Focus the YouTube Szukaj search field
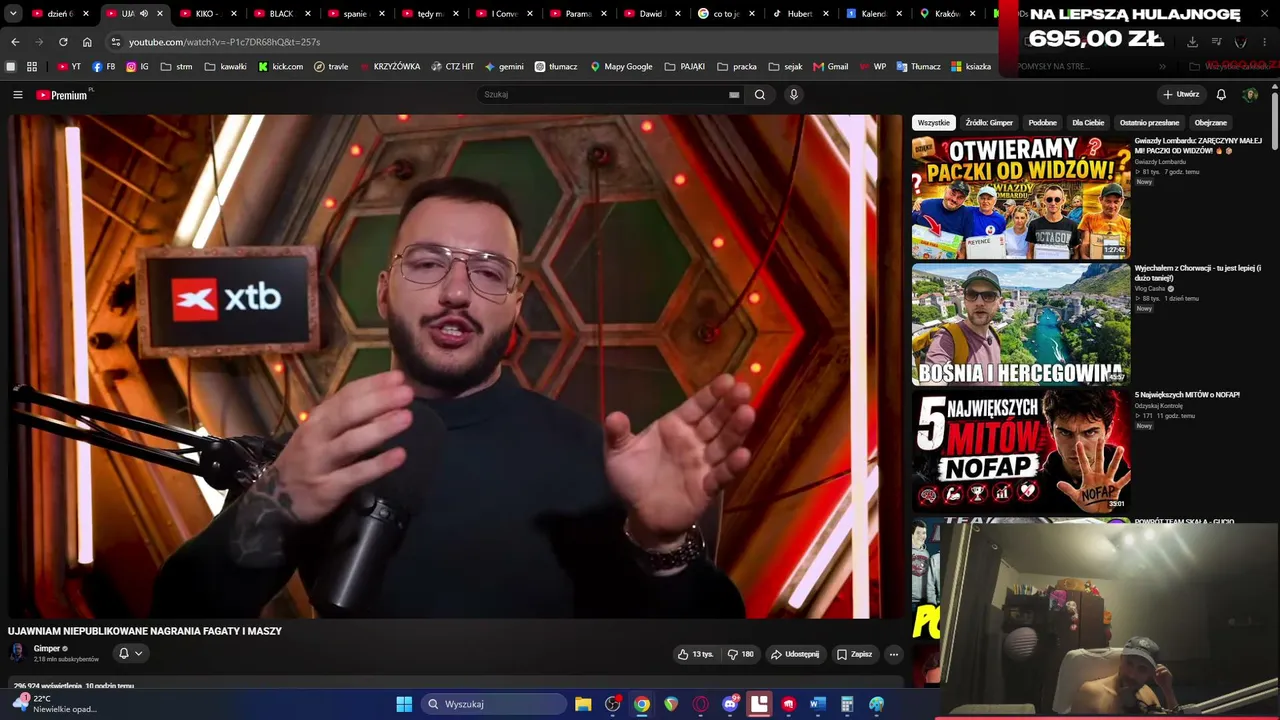Image resolution: width=1280 pixels, height=720 pixels. (602, 95)
